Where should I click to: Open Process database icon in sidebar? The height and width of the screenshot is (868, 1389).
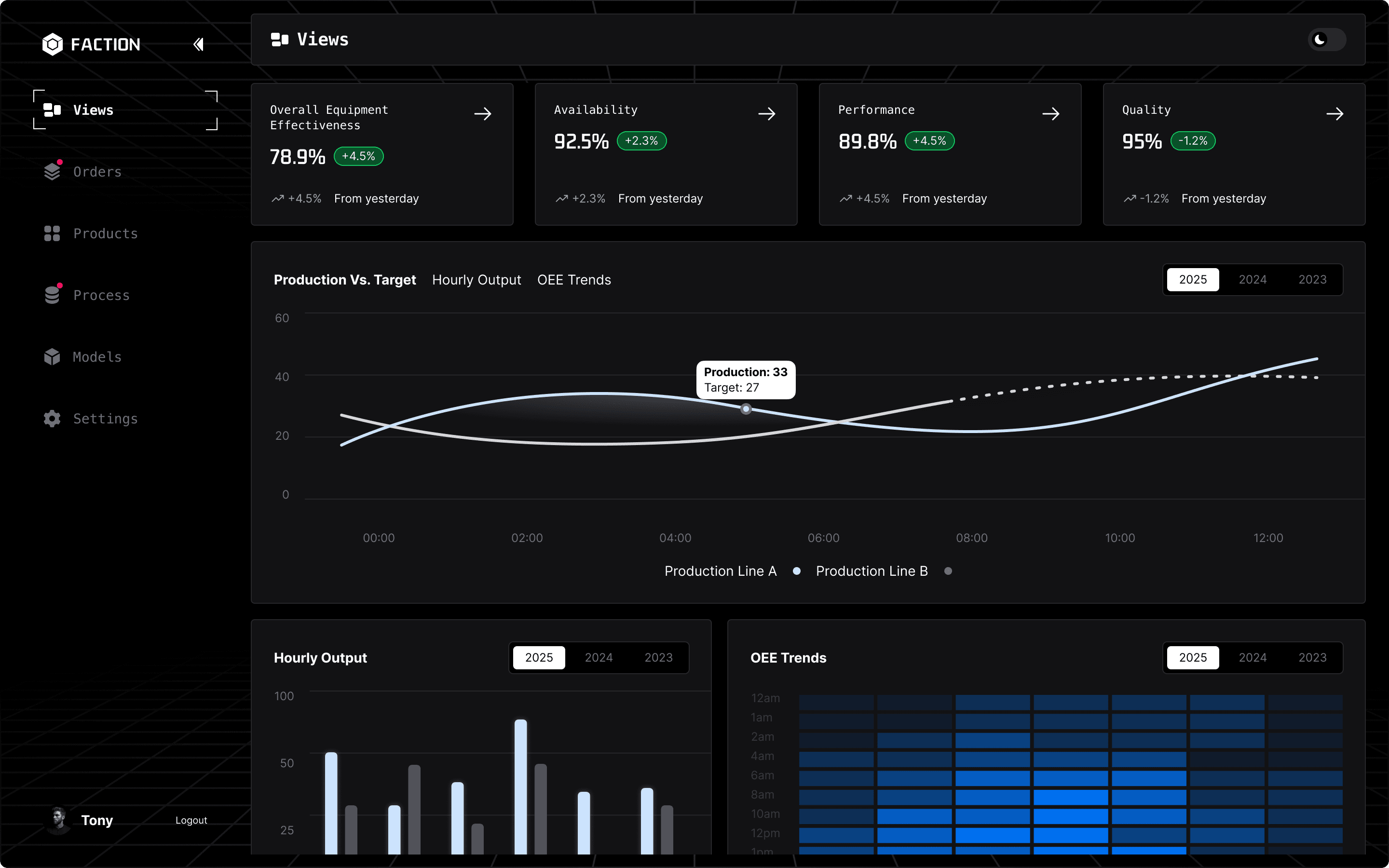tap(52, 295)
